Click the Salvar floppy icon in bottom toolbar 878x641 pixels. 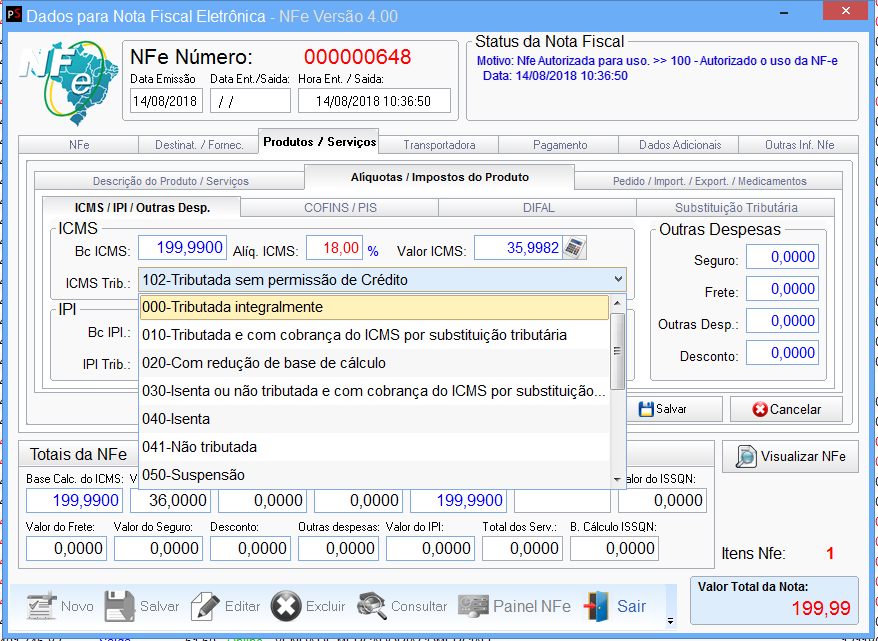pos(119,606)
